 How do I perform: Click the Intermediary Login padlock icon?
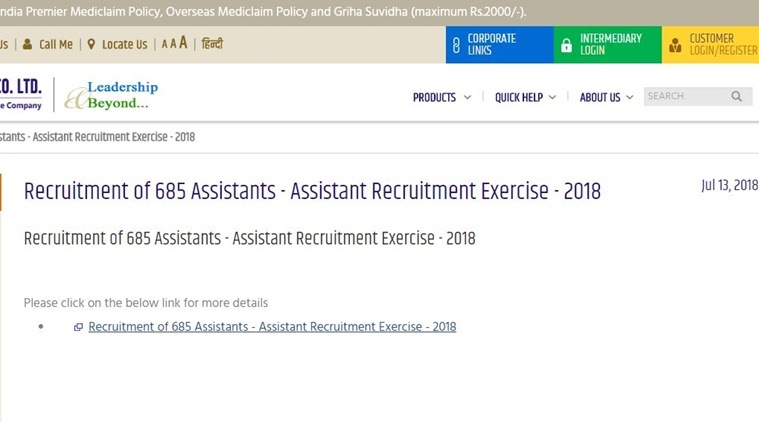566,45
